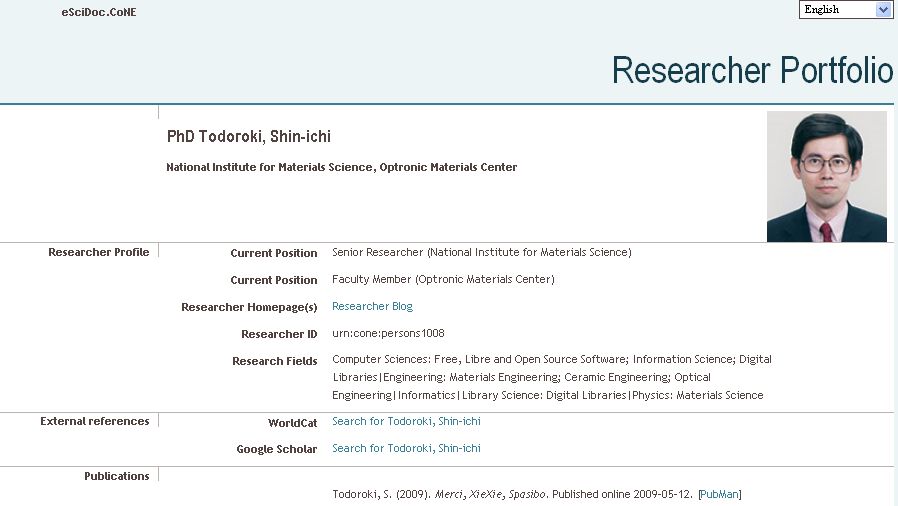This screenshot has width=898, height=506.
Task: Click the Researcher Homepage(s) field label
Action: [x=249, y=308]
